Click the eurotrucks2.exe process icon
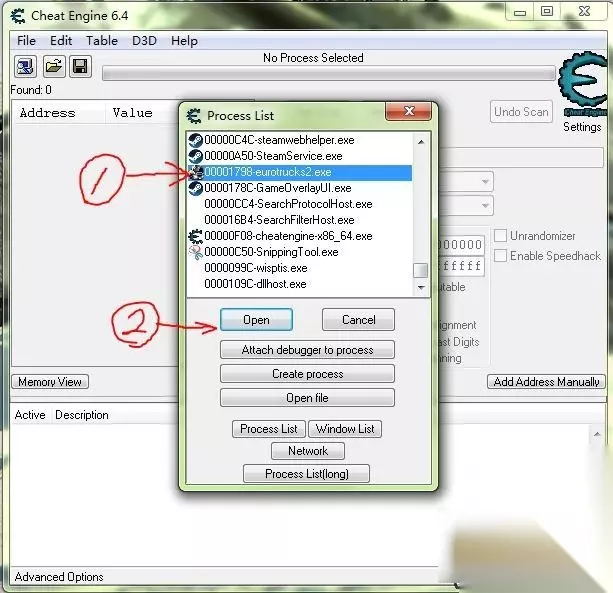The width and height of the screenshot is (613, 593). tap(195, 172)
